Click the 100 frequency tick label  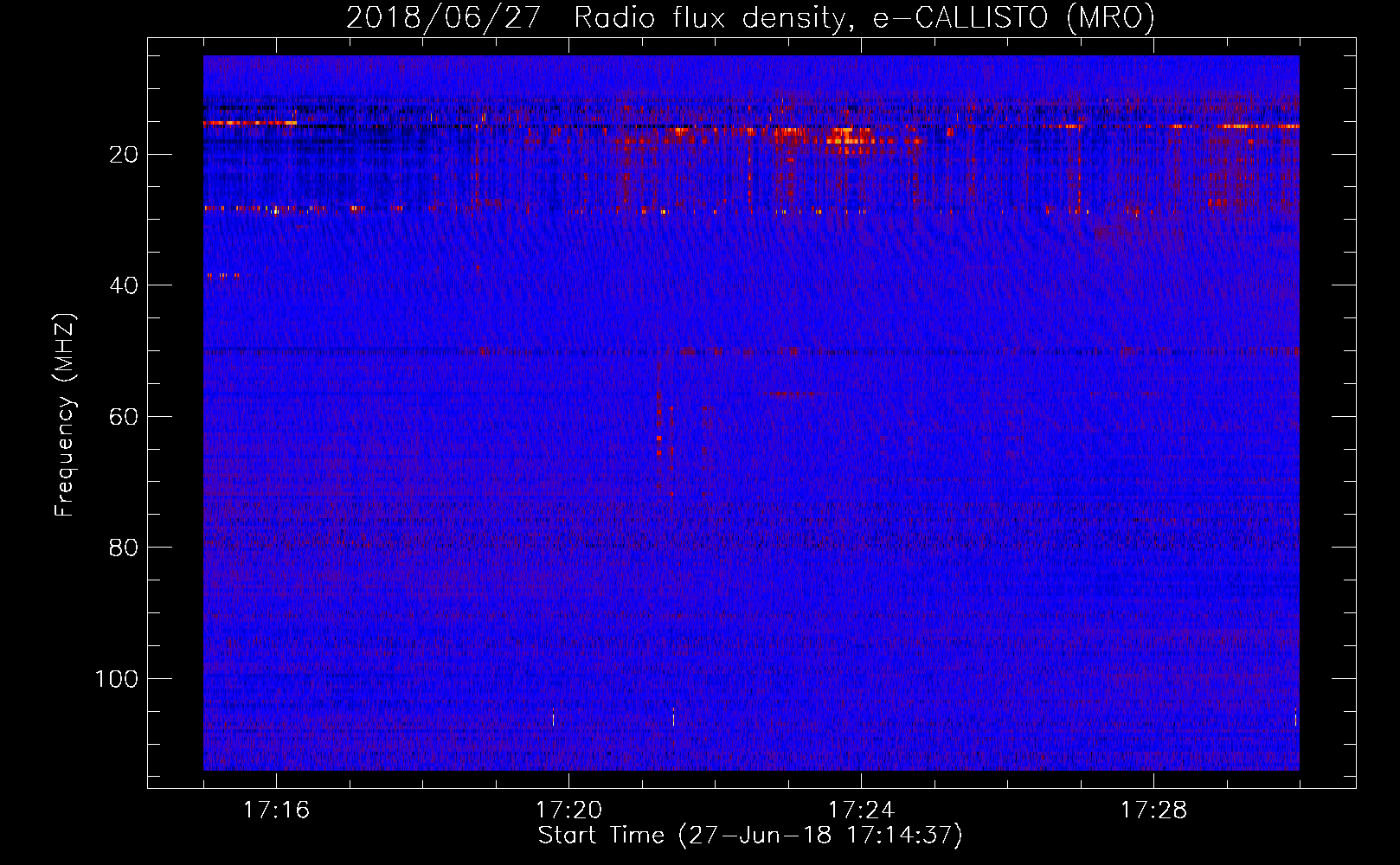(117, 679)
